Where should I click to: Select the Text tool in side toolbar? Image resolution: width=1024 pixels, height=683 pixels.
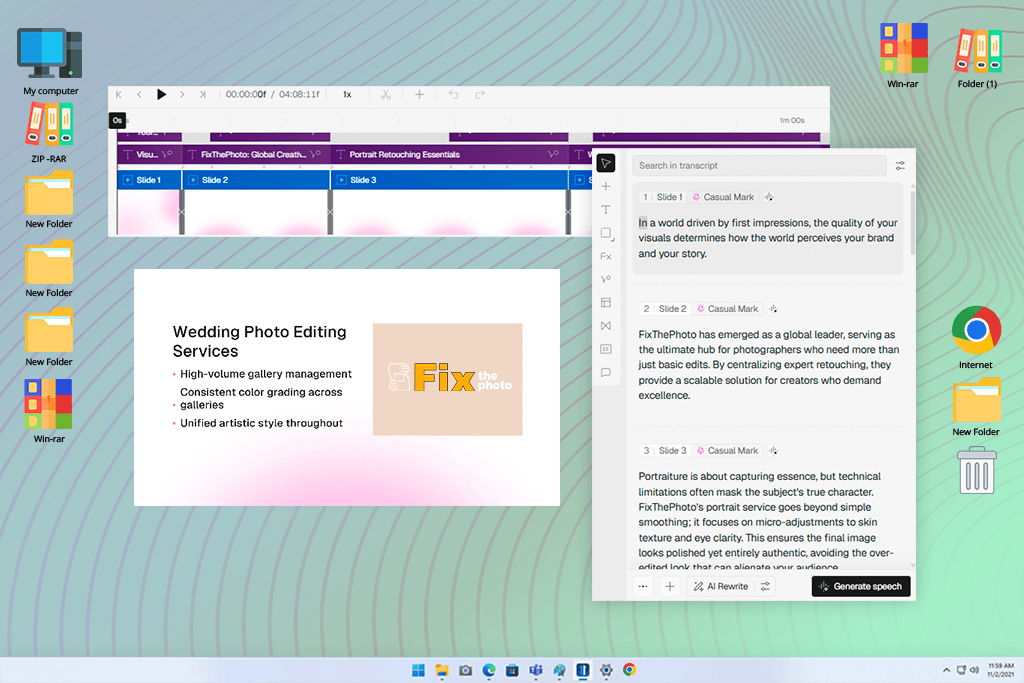click(x=606, y=210)
